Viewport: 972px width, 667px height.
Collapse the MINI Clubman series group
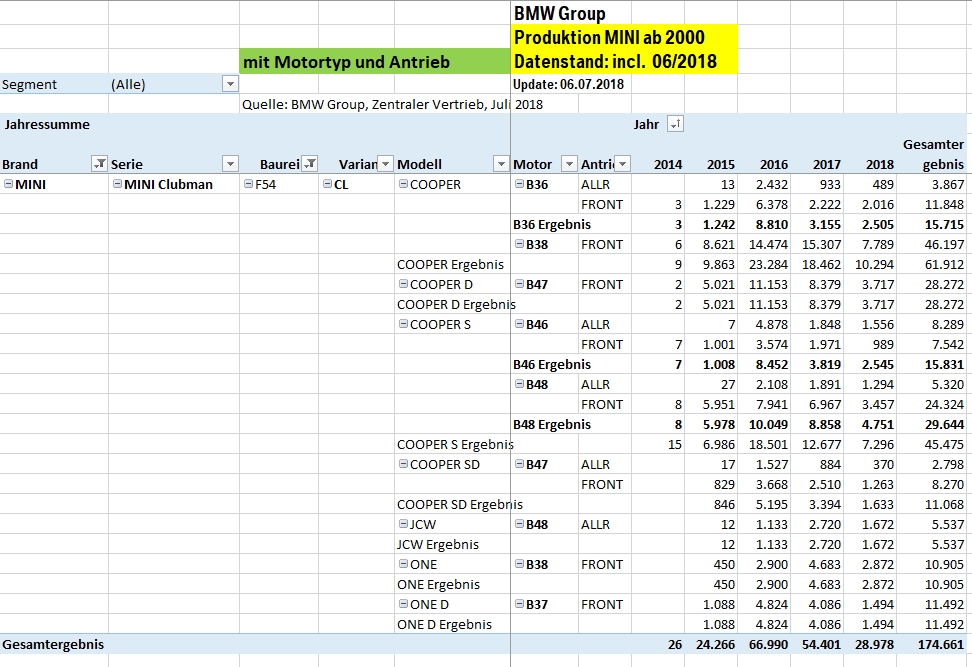[x=118, y=183]
